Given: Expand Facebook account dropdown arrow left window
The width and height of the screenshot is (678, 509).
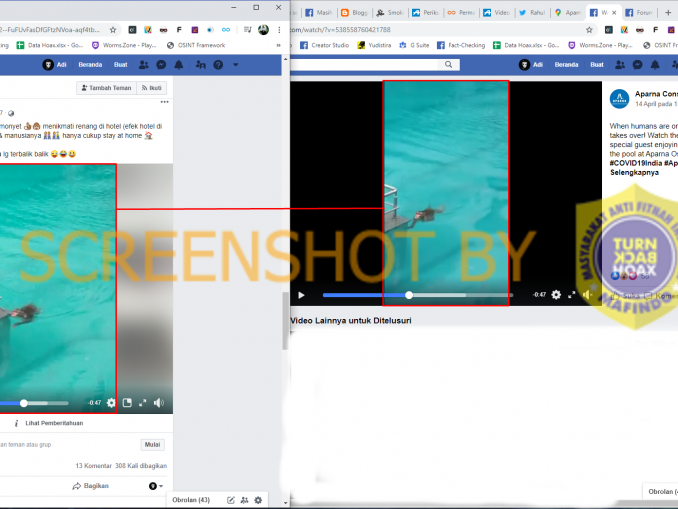Looking at the screenshot, I should tap(236, 65).
